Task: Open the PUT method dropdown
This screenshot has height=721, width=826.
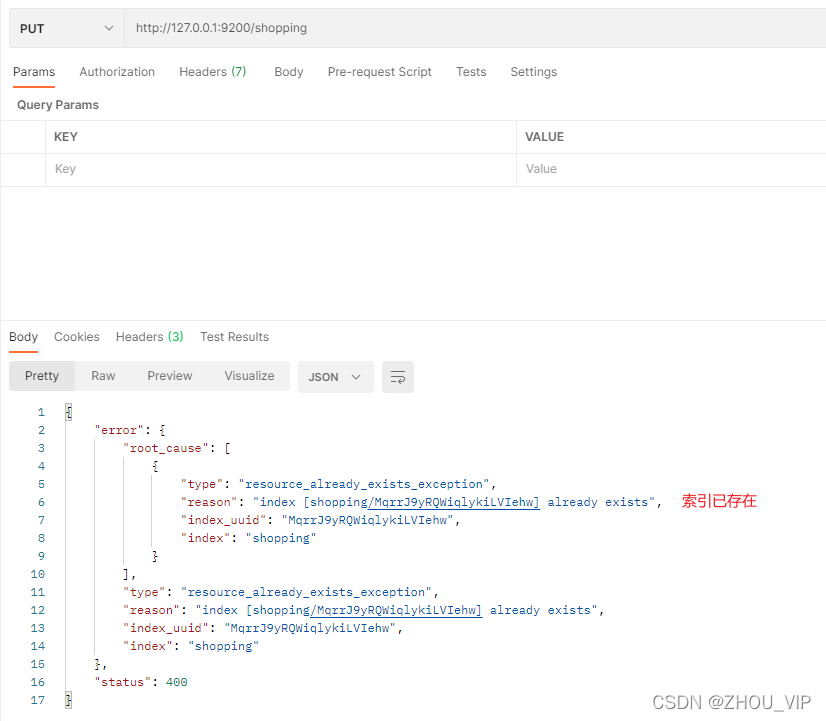Action: [67, 28]
